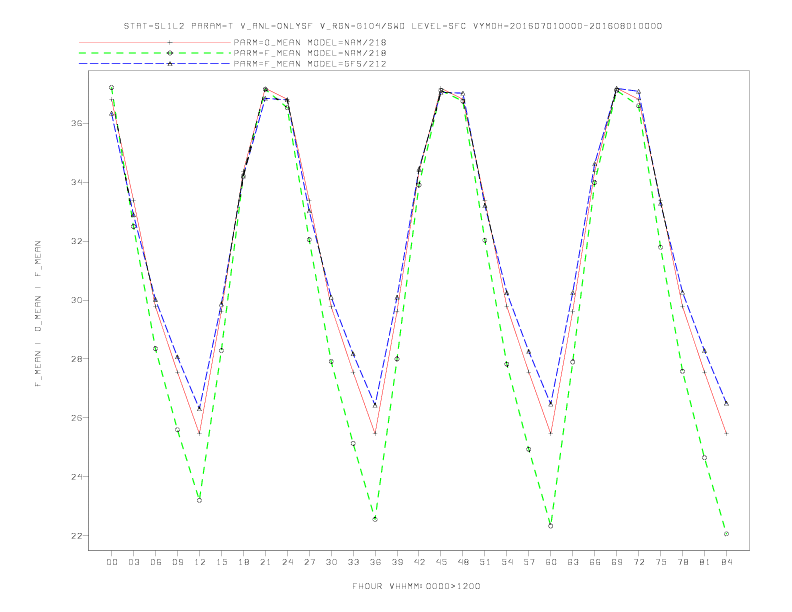Click the chart title line starting STAT=SL1L2

click(392, 26)
